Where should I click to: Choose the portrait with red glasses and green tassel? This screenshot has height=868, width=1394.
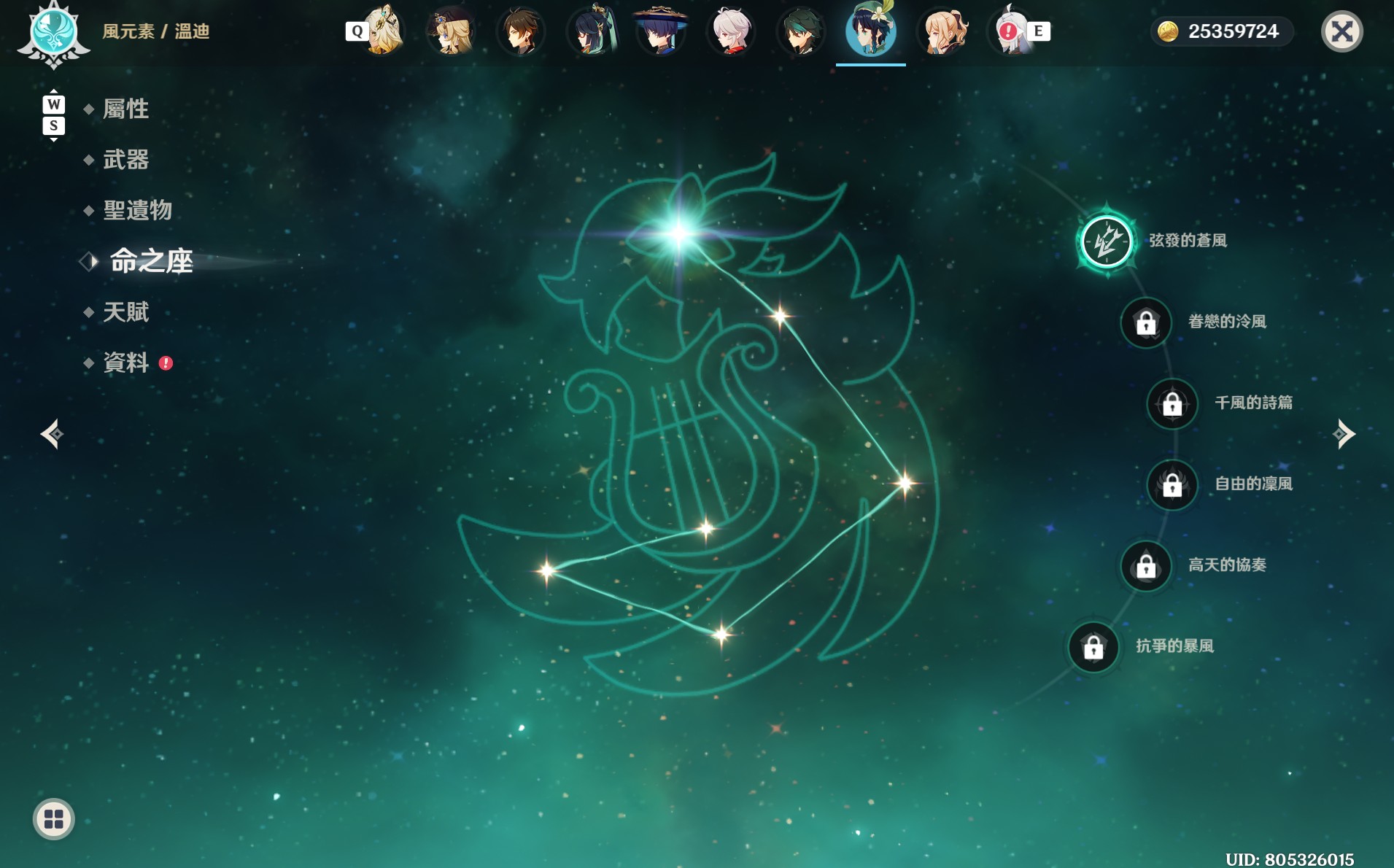click(592, 31)
